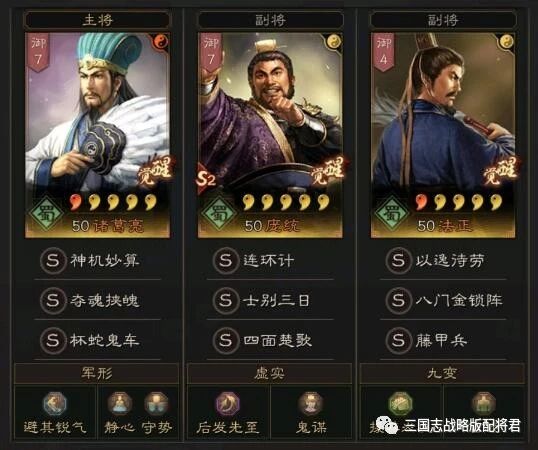
Task: Open the 法正 general card portrait
Action: [x=443, y=135]
